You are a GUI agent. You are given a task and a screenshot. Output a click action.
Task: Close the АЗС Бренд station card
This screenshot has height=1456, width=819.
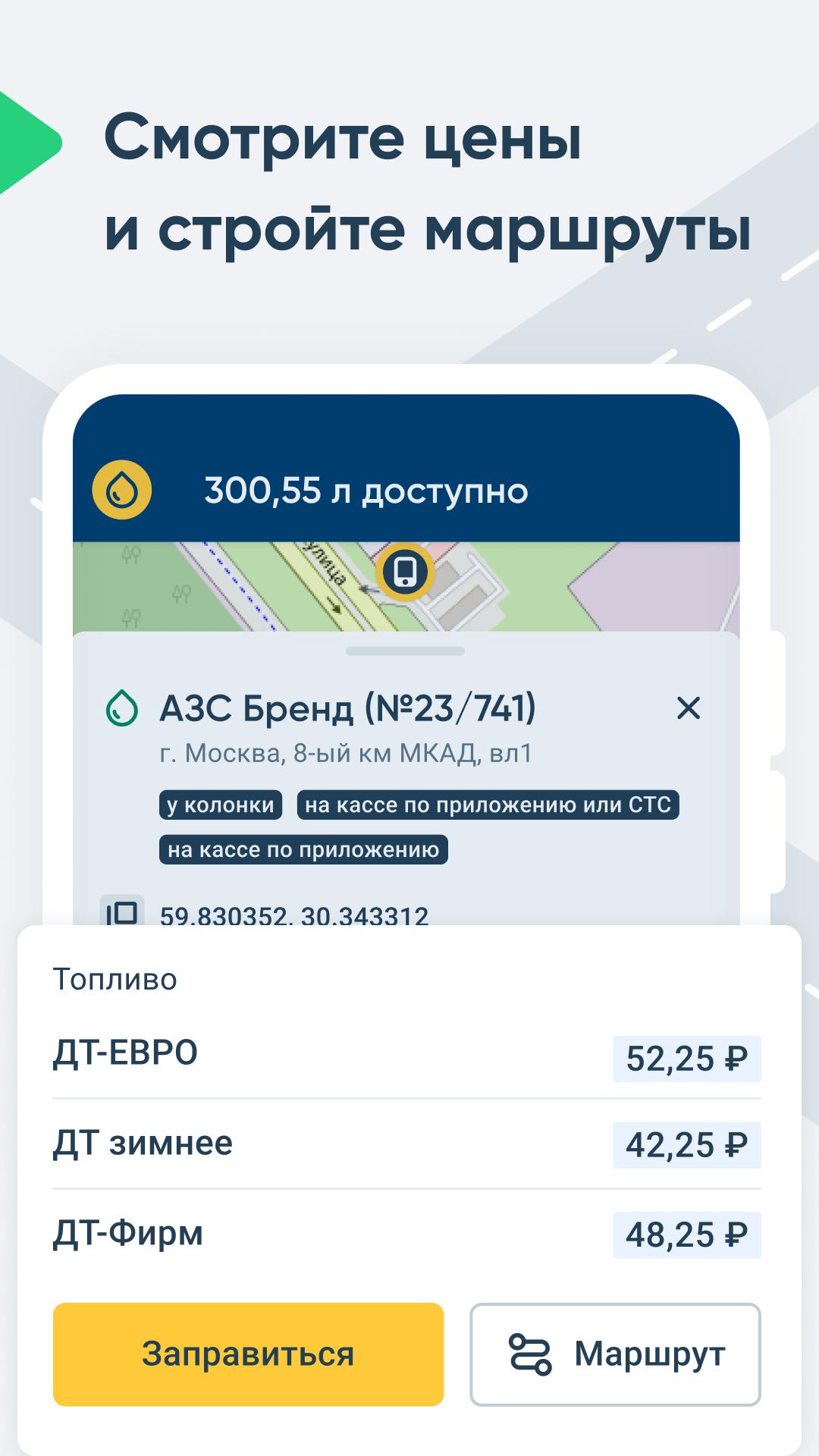click(688, 708)
